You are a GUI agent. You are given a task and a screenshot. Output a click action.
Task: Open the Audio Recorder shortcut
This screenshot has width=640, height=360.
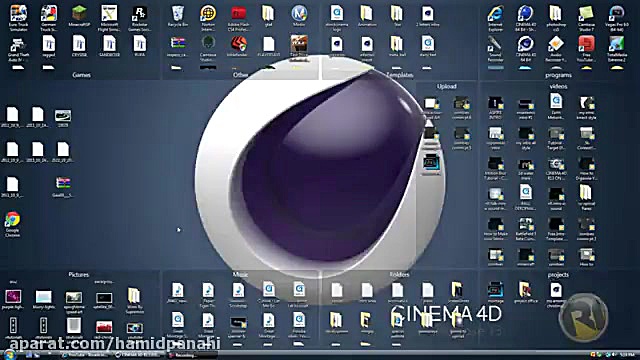[556, 48]
